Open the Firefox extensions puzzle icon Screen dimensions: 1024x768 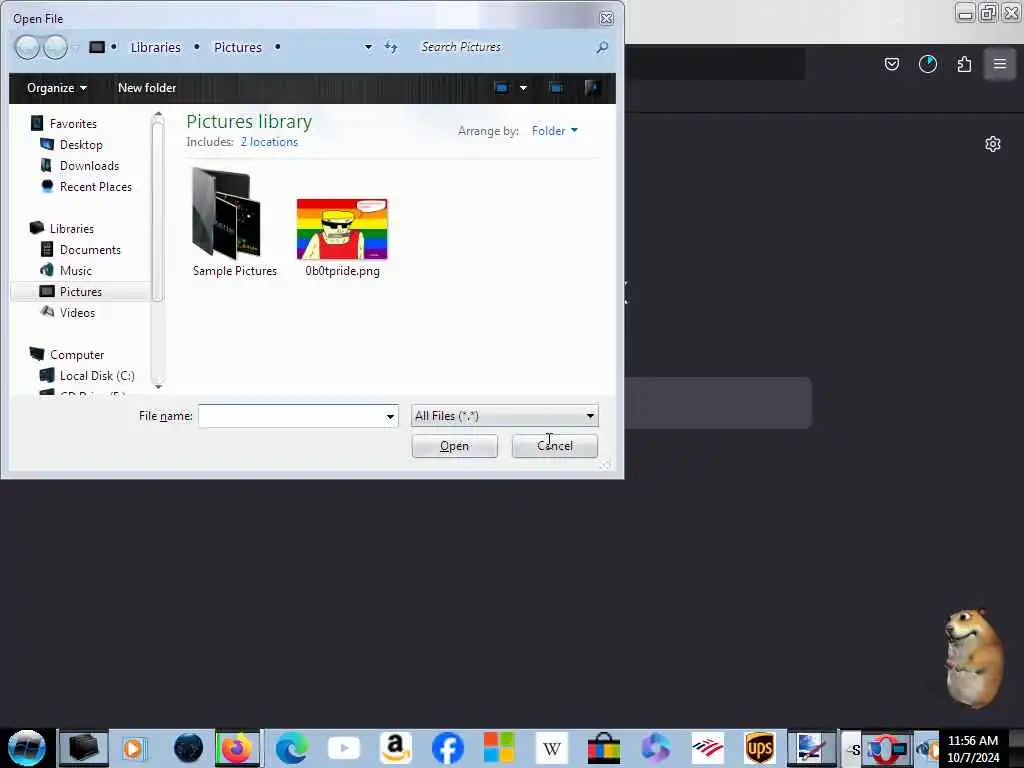click(x=964, y=64)
